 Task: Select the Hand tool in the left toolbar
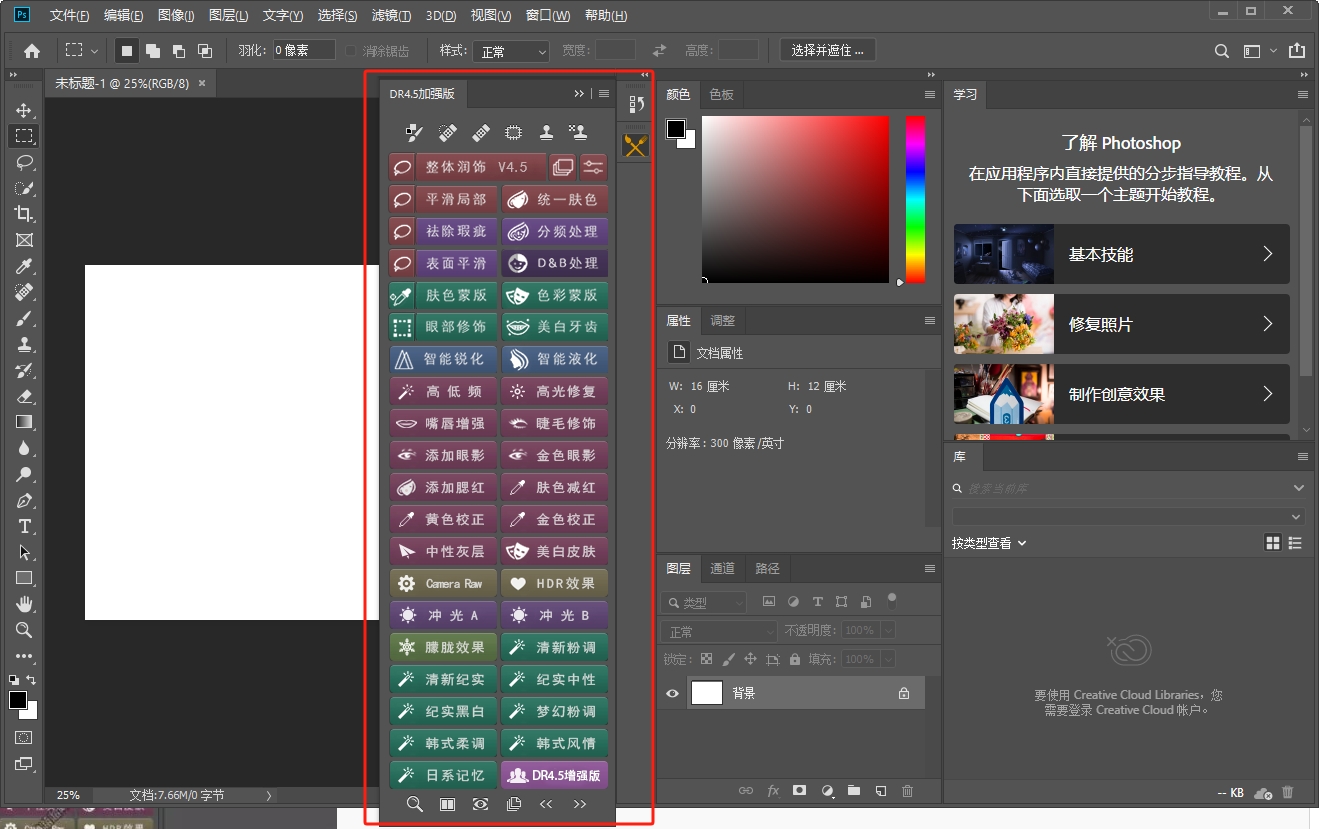click(23, 605)
